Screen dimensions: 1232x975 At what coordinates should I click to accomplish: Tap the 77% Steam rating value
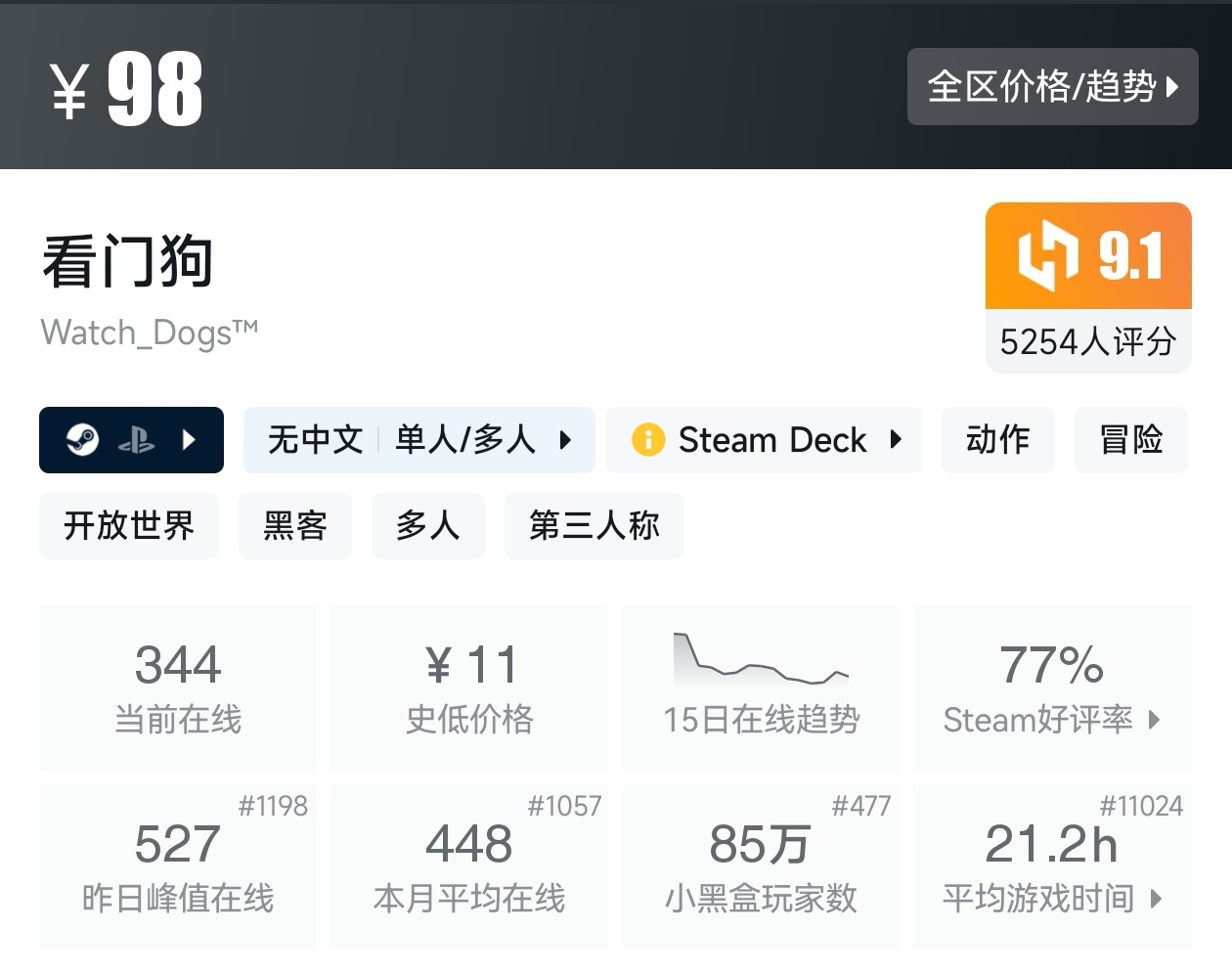click(1052, 665)
